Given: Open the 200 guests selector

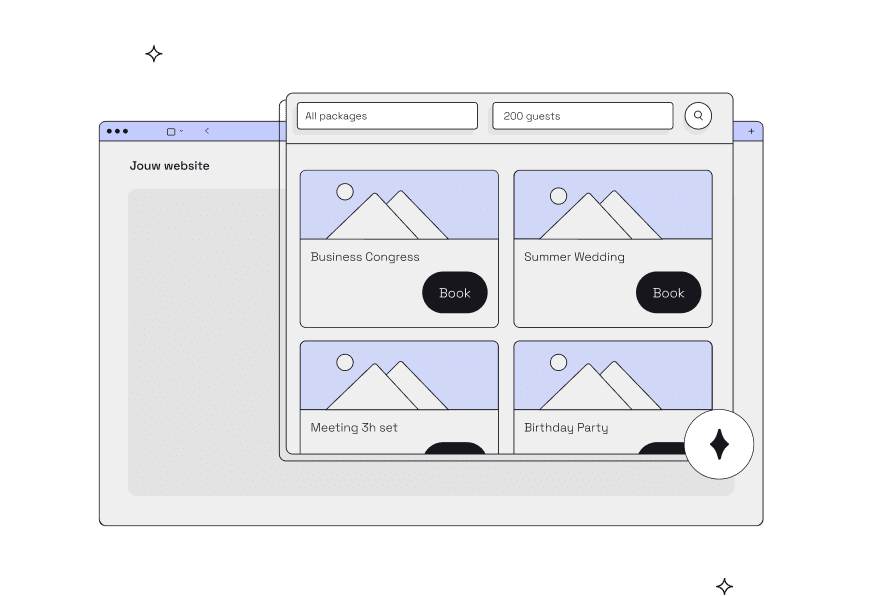Looking at the screenshot, I should 582,116.
